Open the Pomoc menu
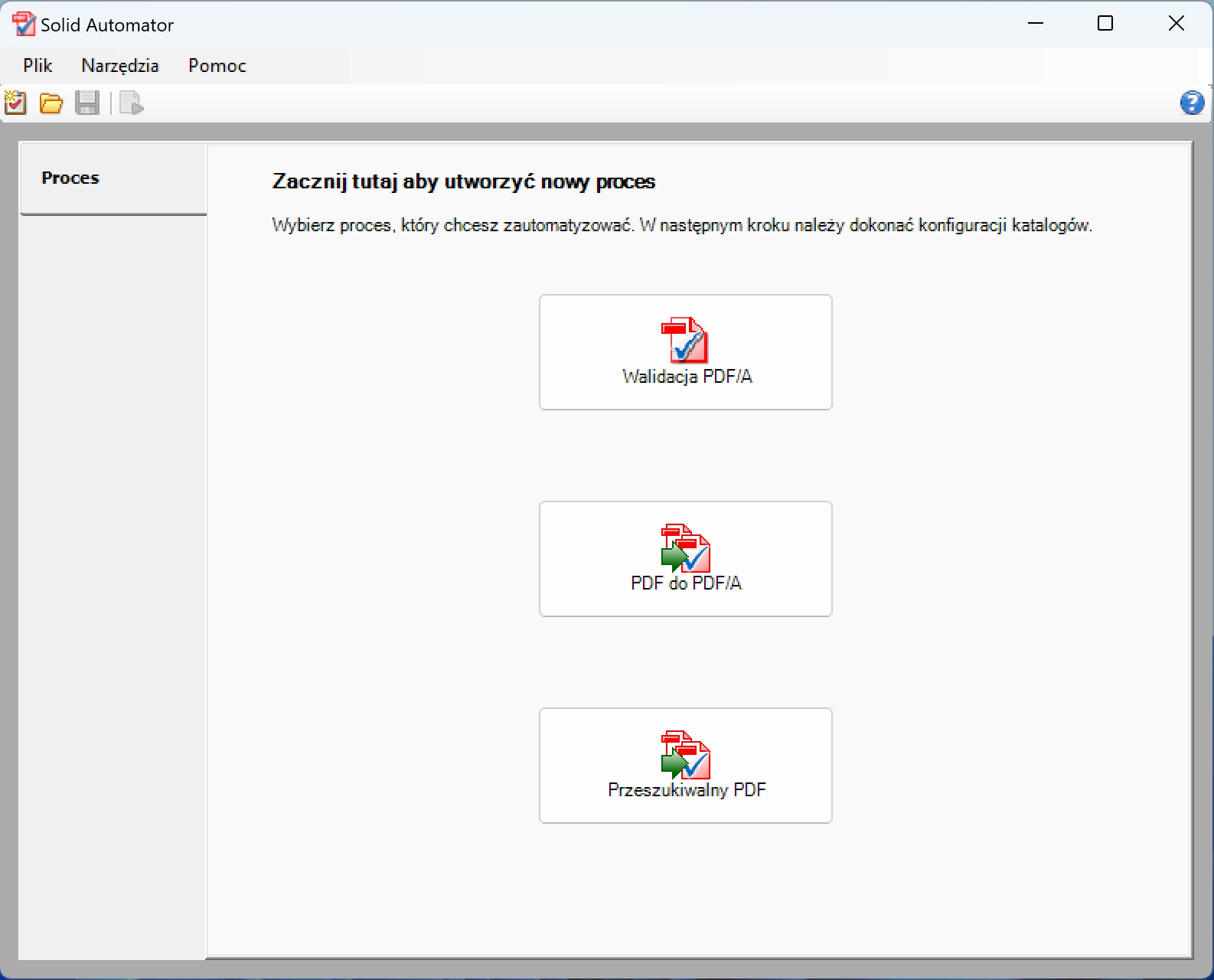This screenshot has width=1214, height=980. (217, 66)
